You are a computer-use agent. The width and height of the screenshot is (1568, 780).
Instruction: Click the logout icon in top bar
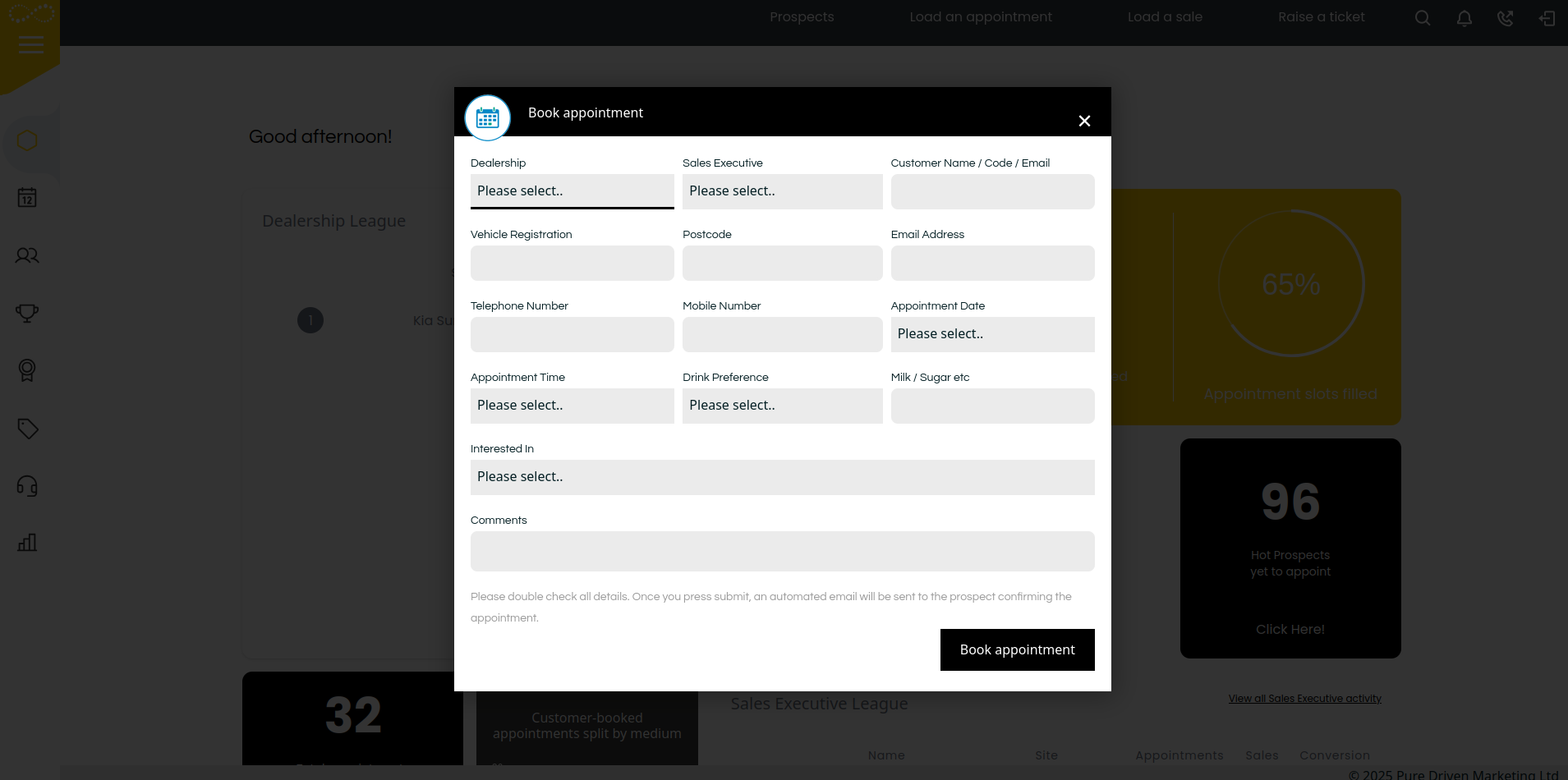1547,18
